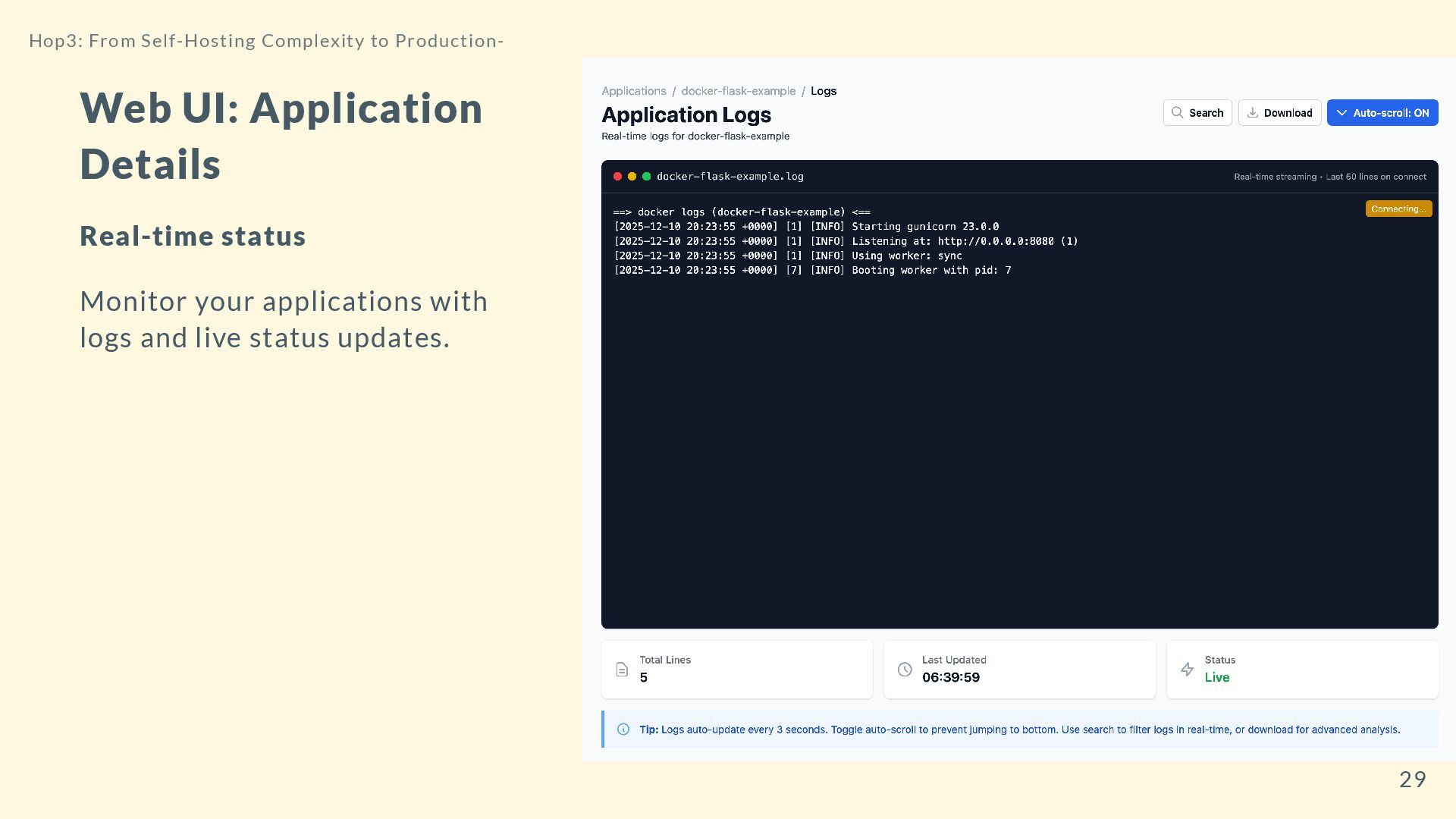This screenshot has width=1456, height=819.
Task: Click the clock icon beside Last Updated
Action: 905,670
